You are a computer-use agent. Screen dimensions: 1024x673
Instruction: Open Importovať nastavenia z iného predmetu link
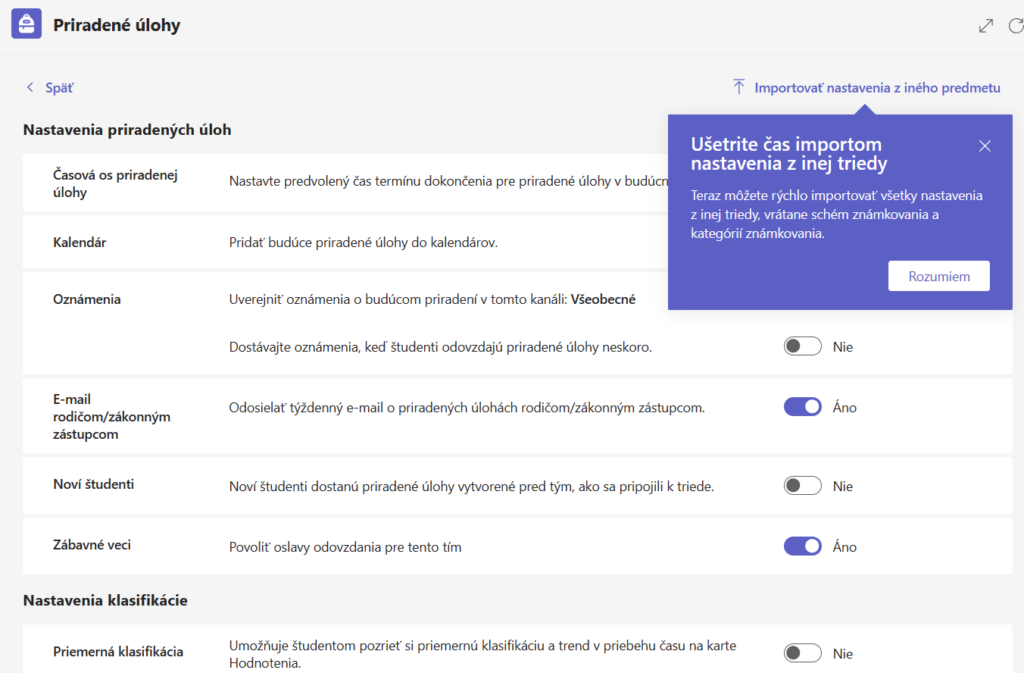pos(877,87)
